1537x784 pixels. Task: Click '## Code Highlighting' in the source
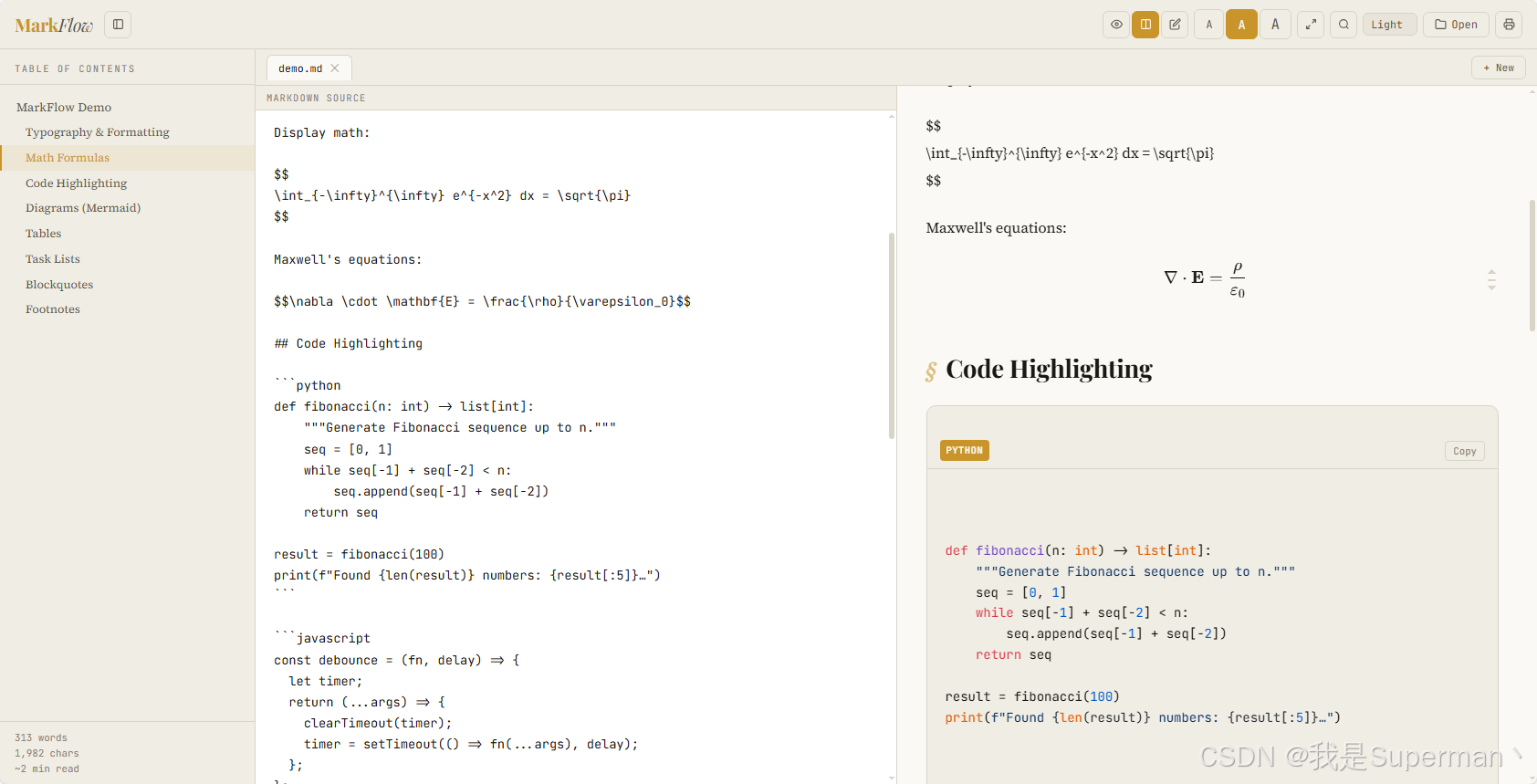[x=349, y=343]
